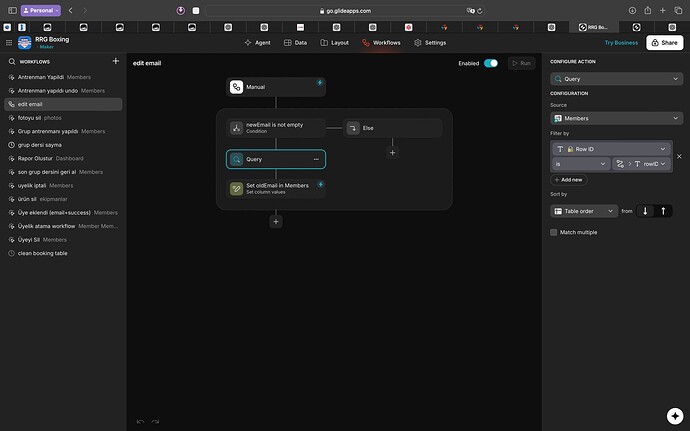This screenshot has height=431, width=690.
Task: Click the Safari sidebar toggle icon
Action: (12, 10)
